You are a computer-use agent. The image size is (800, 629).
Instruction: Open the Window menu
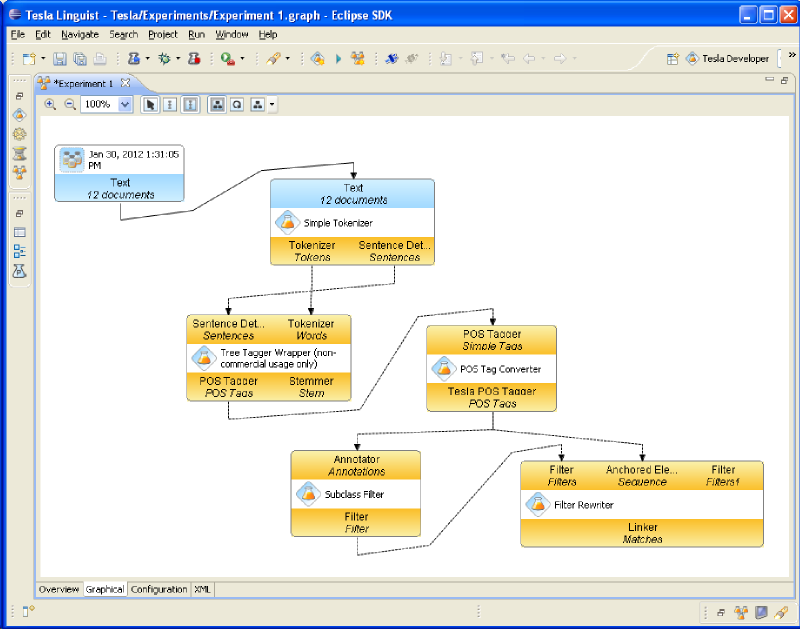pos(232,34)
